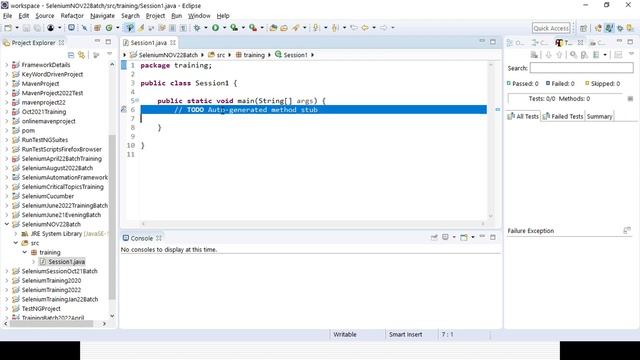Viewport: 640px width, 360px height.
Task: Click the Previous Annotation toolbar icon
Action: click(336, 28)
